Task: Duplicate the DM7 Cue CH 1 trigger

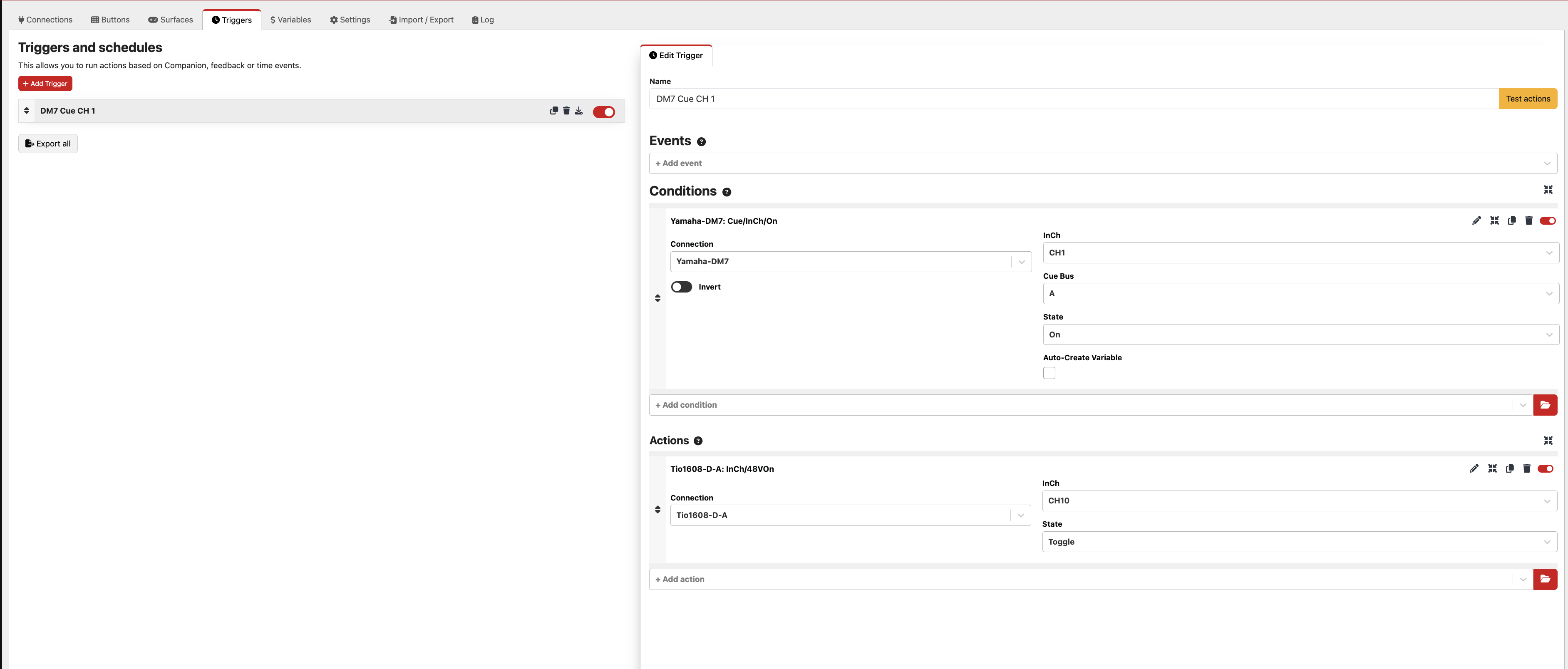Action: click(553, 111)
